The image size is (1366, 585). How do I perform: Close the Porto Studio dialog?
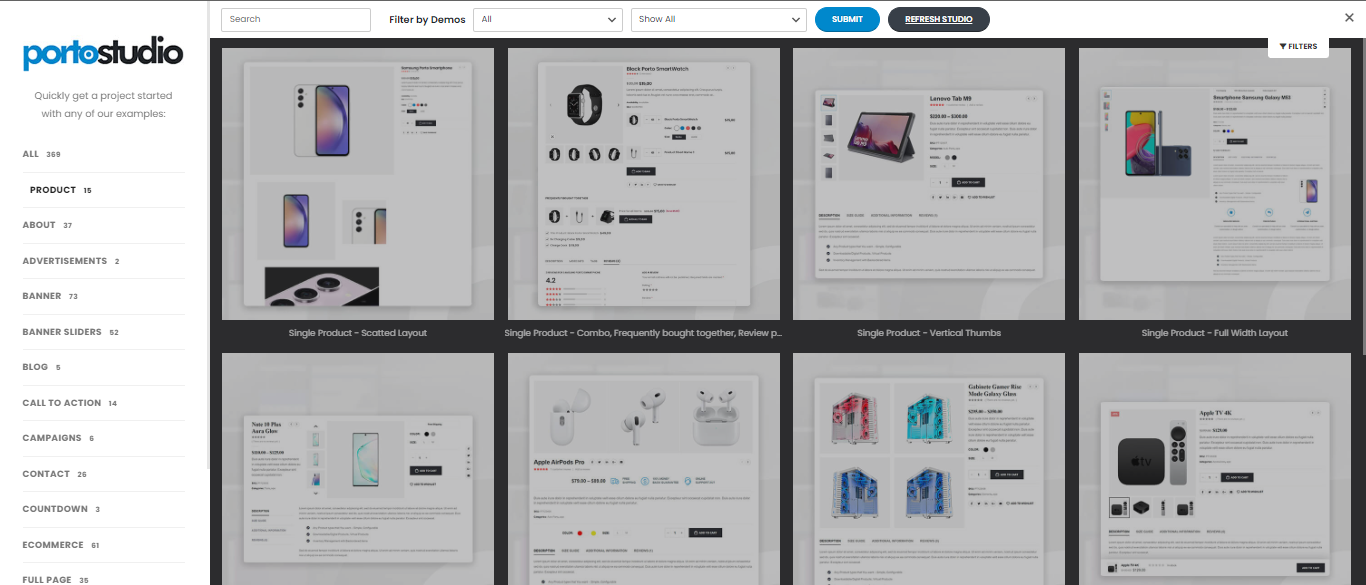(x=1349, y=17)
